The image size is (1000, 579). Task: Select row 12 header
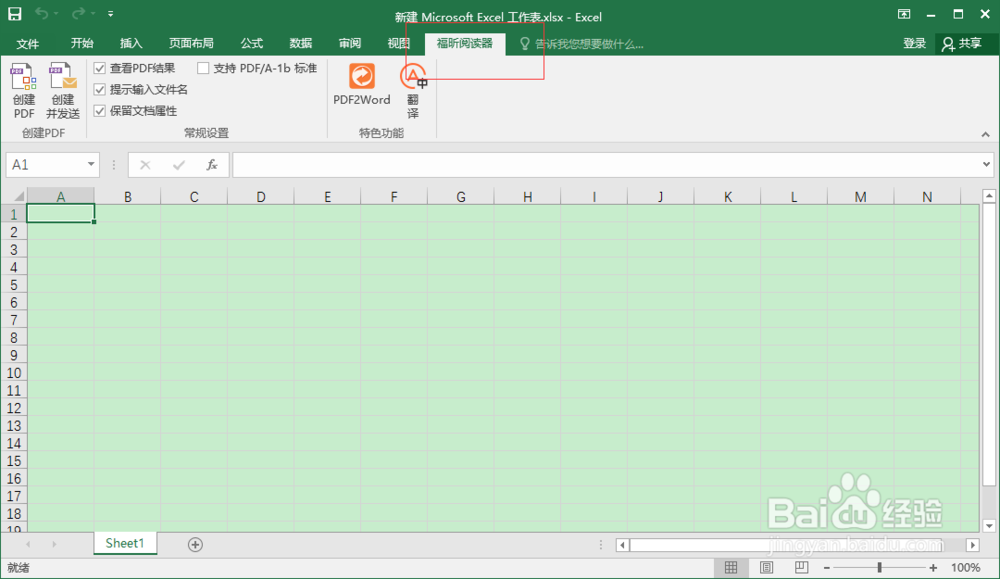(13, 408)
